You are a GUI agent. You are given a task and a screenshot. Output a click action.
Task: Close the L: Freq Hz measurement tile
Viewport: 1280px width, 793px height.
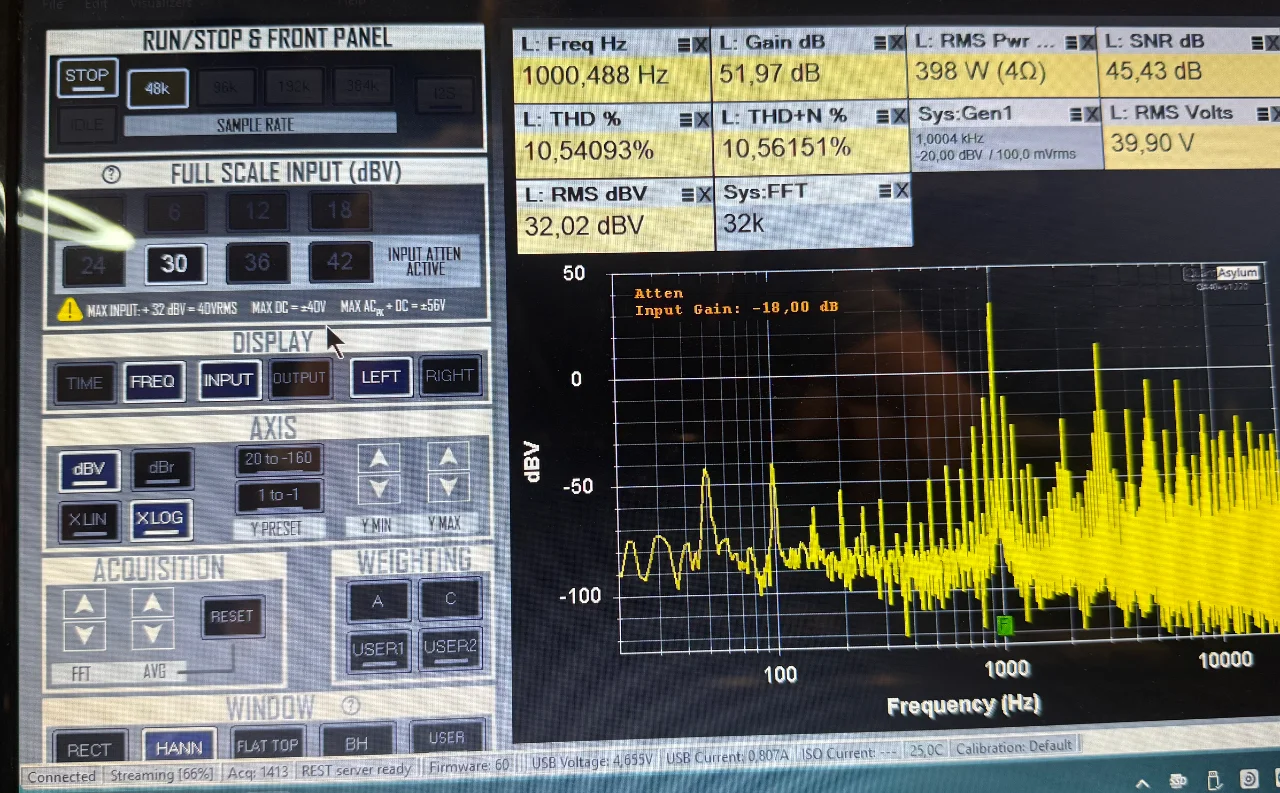pyautogui.click(x=700, y=45)
